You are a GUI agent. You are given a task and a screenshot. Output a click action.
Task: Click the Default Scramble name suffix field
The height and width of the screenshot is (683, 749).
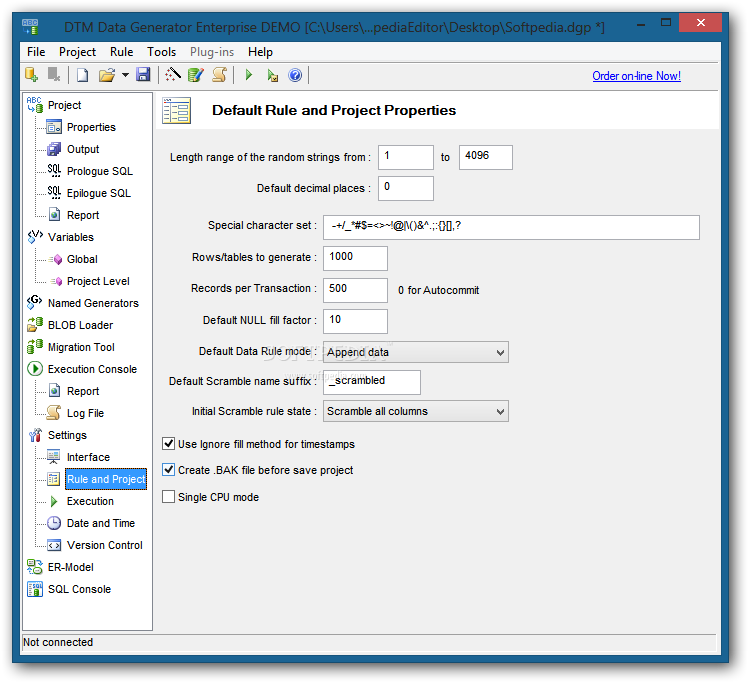point(372,382)
